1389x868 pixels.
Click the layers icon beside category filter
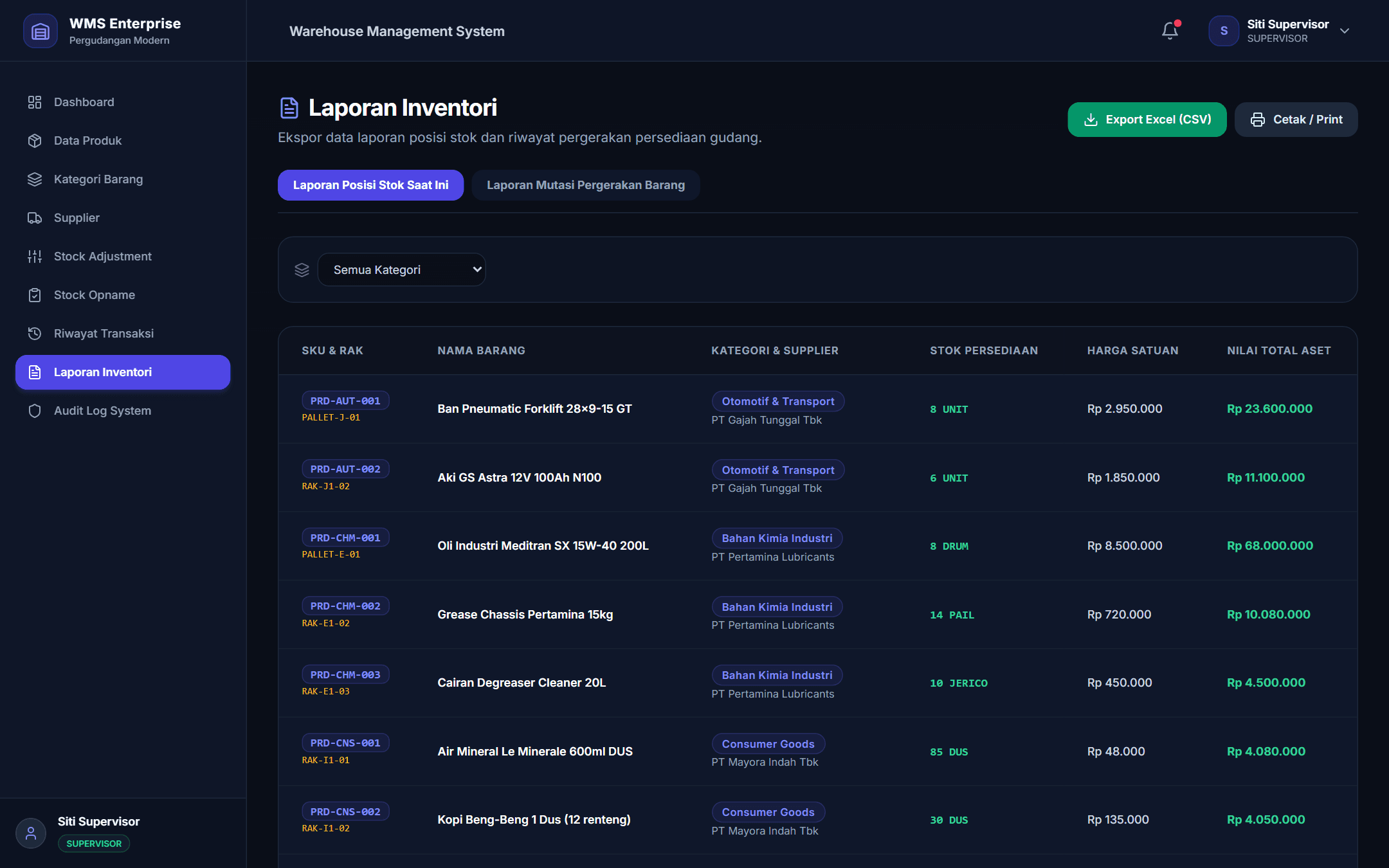pyautogui.click(x=302, y=270)
